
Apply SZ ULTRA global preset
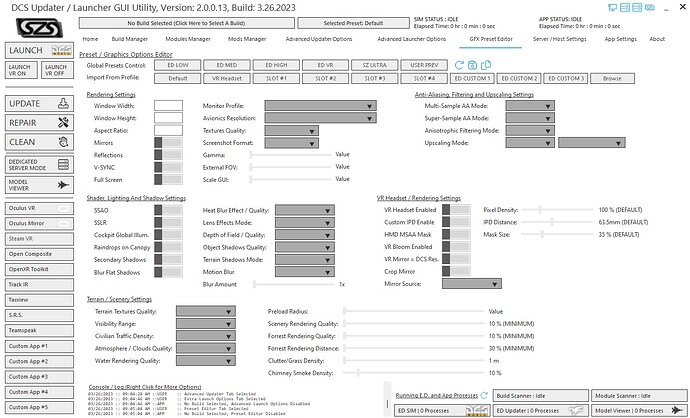(374, 65)
